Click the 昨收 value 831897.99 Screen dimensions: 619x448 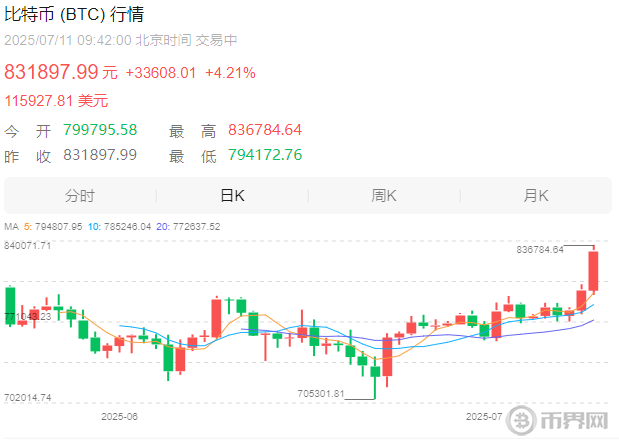pyautogui.click(x=100, y=155)
